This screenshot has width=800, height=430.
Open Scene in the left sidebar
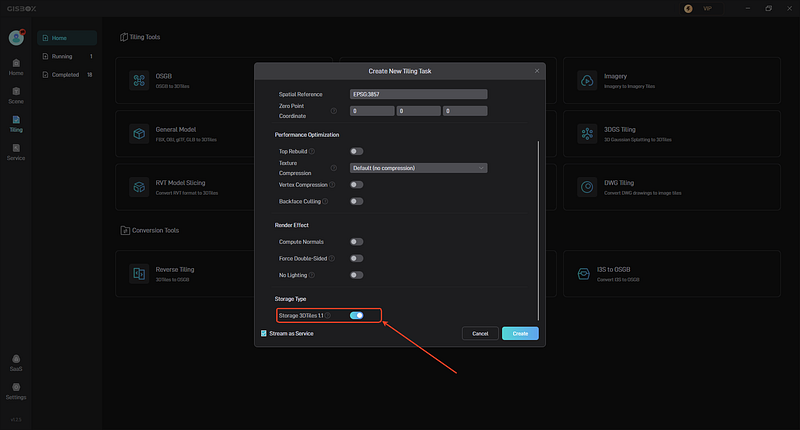pyautogui.click(x=16, y=95)
